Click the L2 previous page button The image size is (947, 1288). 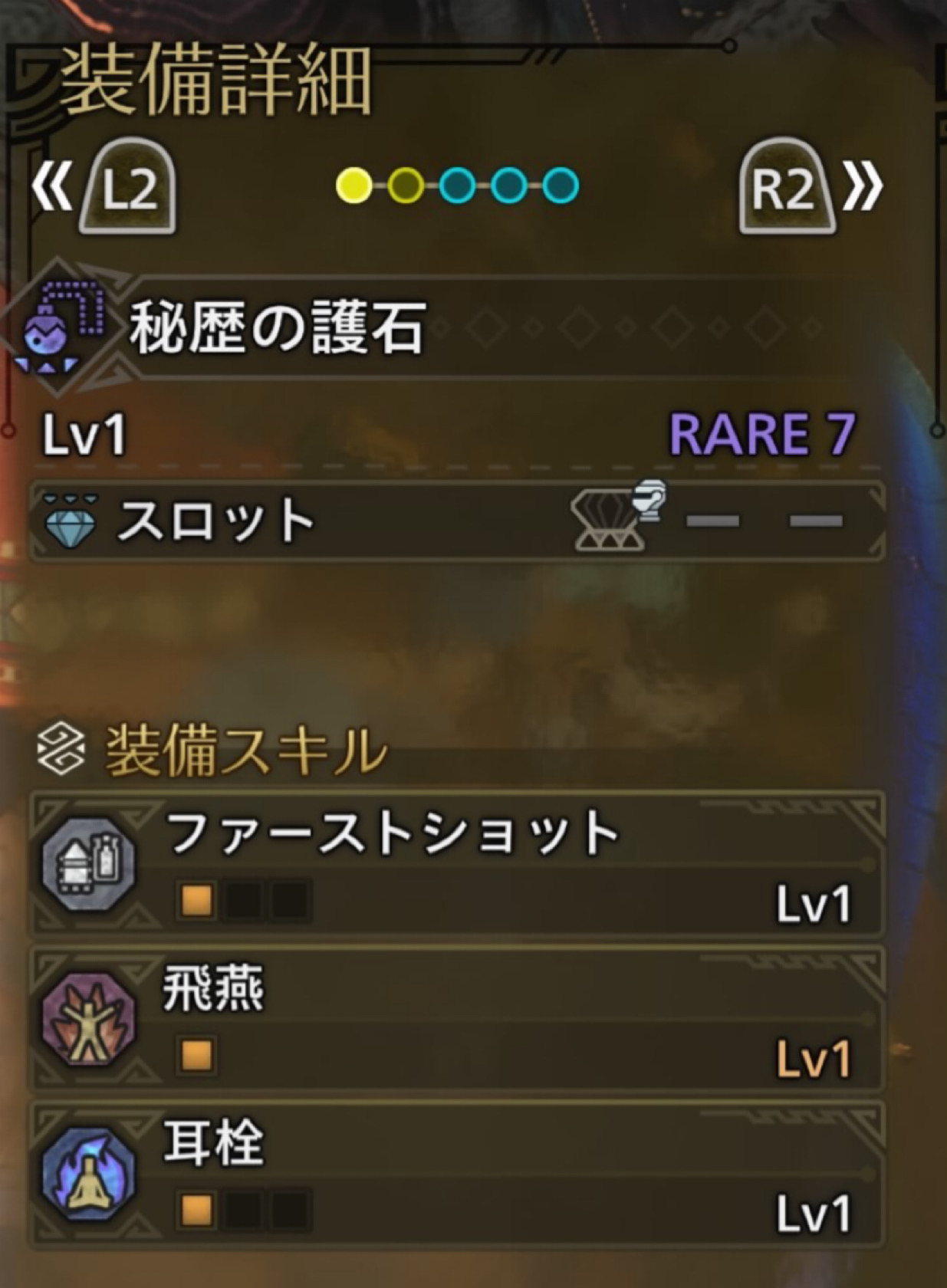(x=128, y=186)
